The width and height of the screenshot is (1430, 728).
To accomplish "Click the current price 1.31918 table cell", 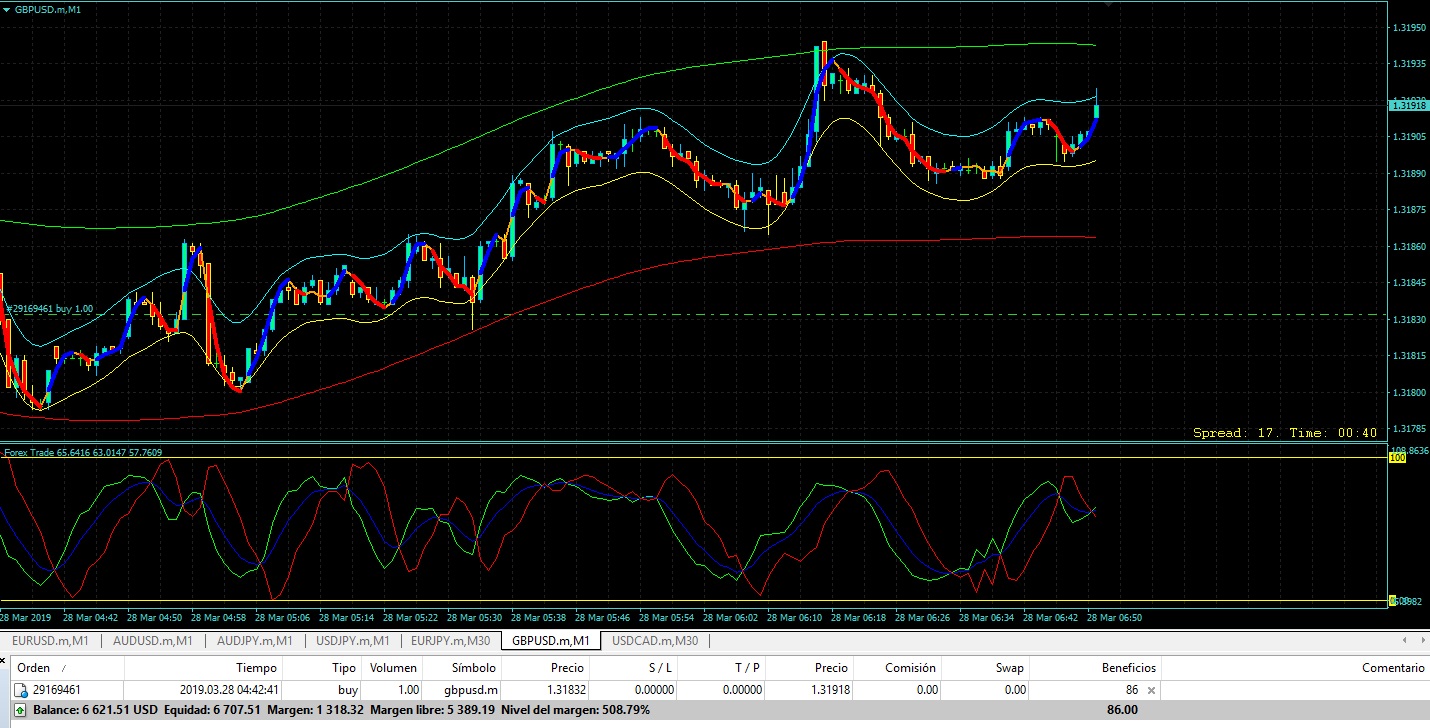I will tap(828, 690).
